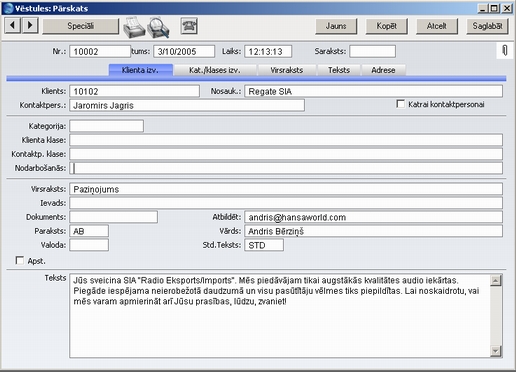Click Std.Teksts field with STD

click(264, 245)
